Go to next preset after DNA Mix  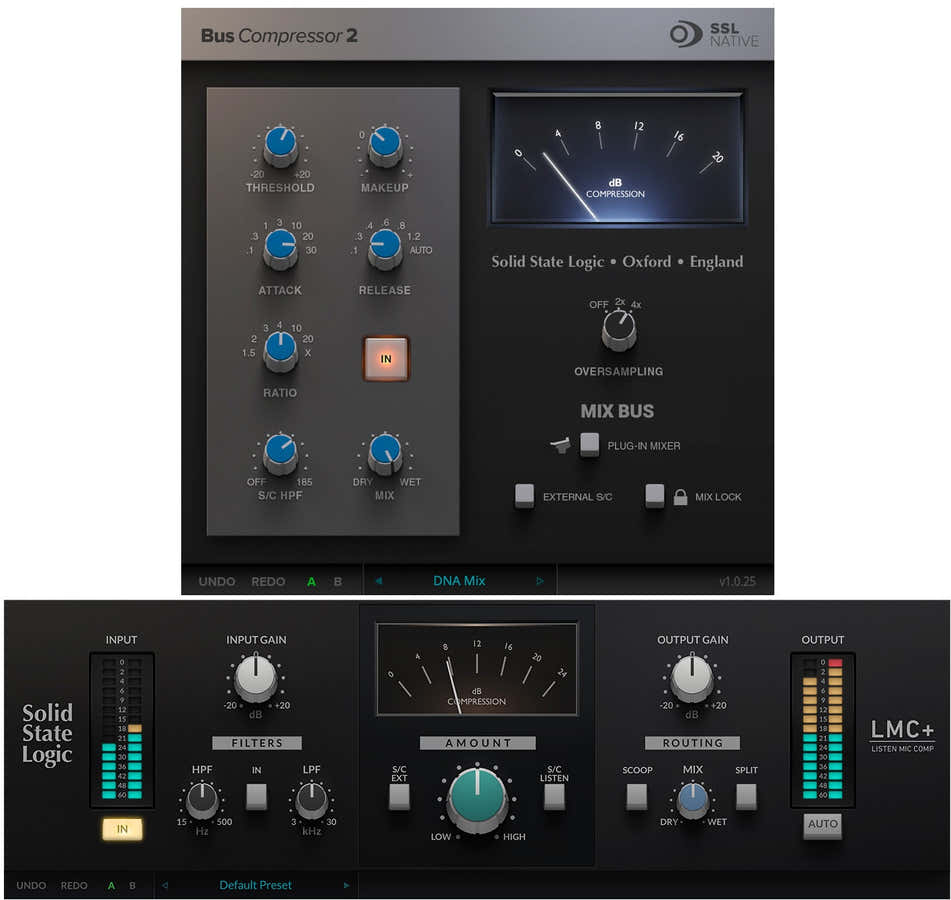tap(540, 581)
